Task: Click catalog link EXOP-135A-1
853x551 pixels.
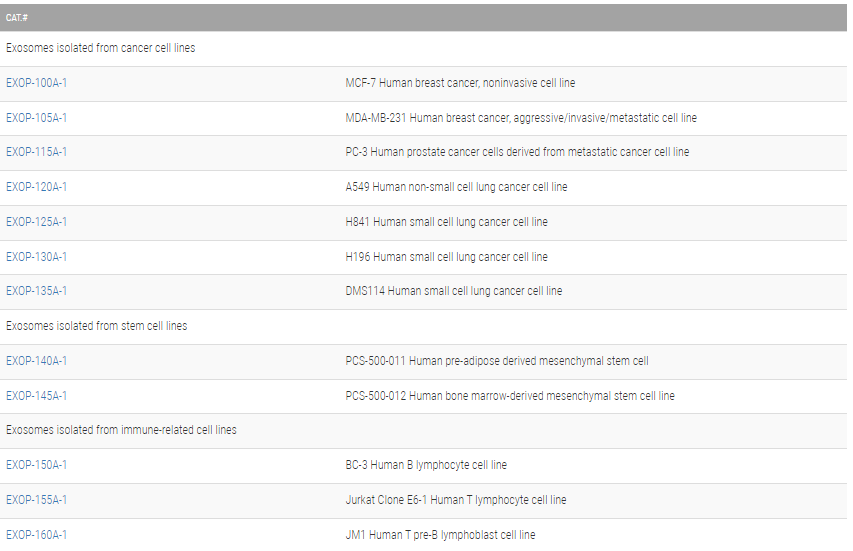Action: tap(37, 291)
